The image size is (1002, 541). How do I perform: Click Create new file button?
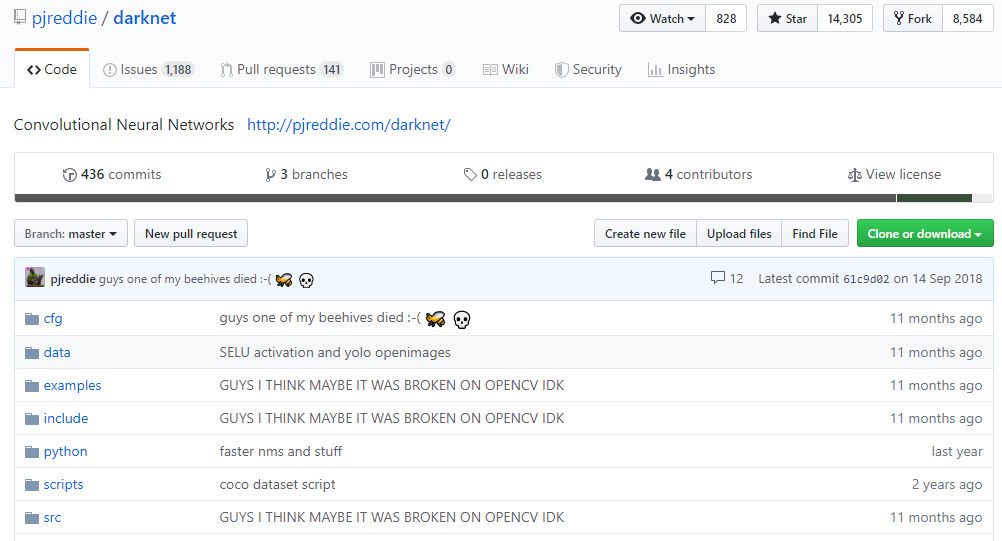click(x=645, y=234)
